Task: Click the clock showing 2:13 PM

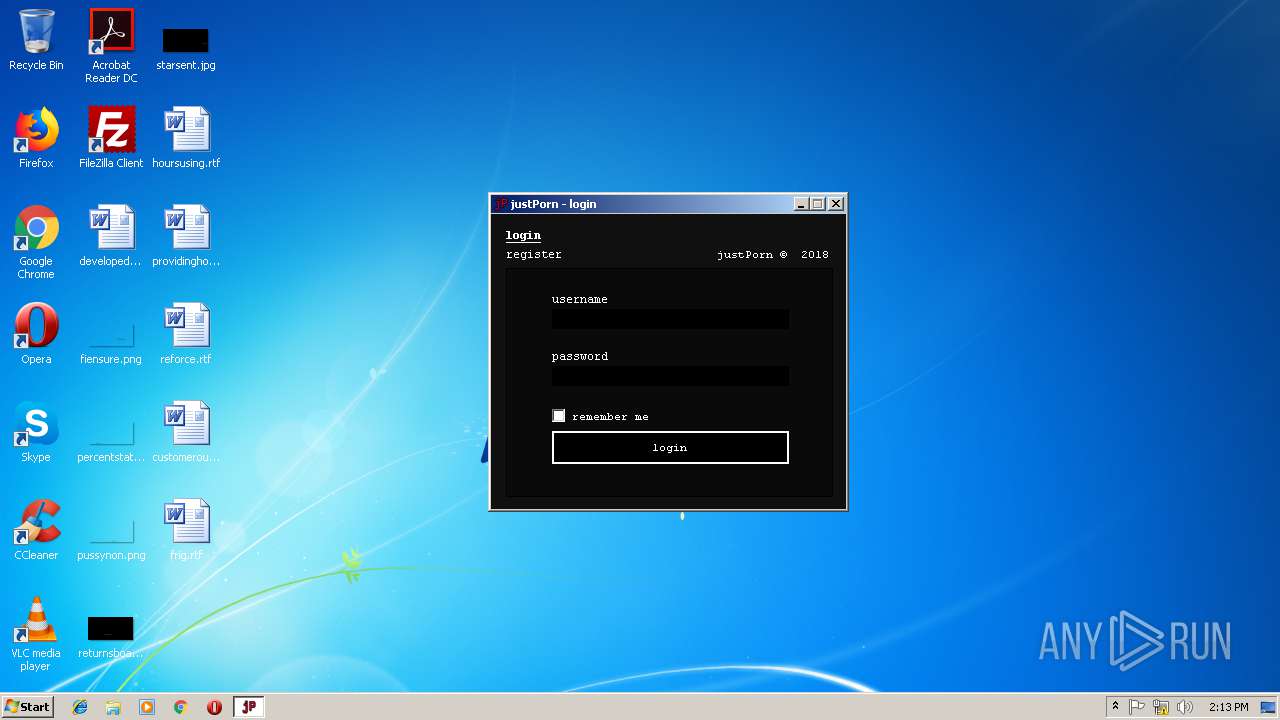Action: (x=1228, y=707)
